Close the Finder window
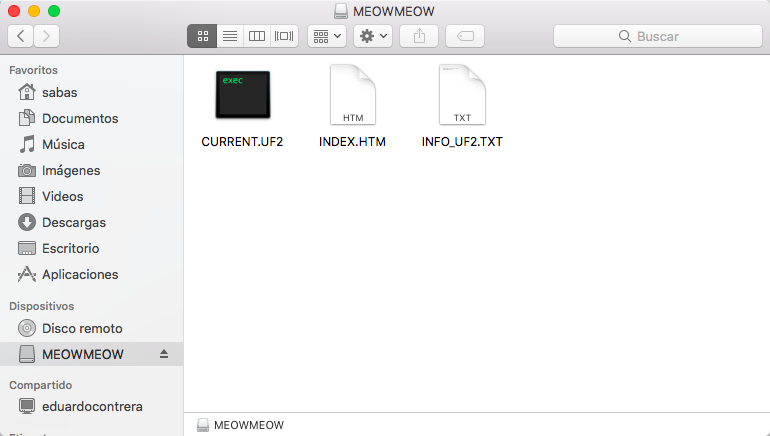 pos(14,11)
